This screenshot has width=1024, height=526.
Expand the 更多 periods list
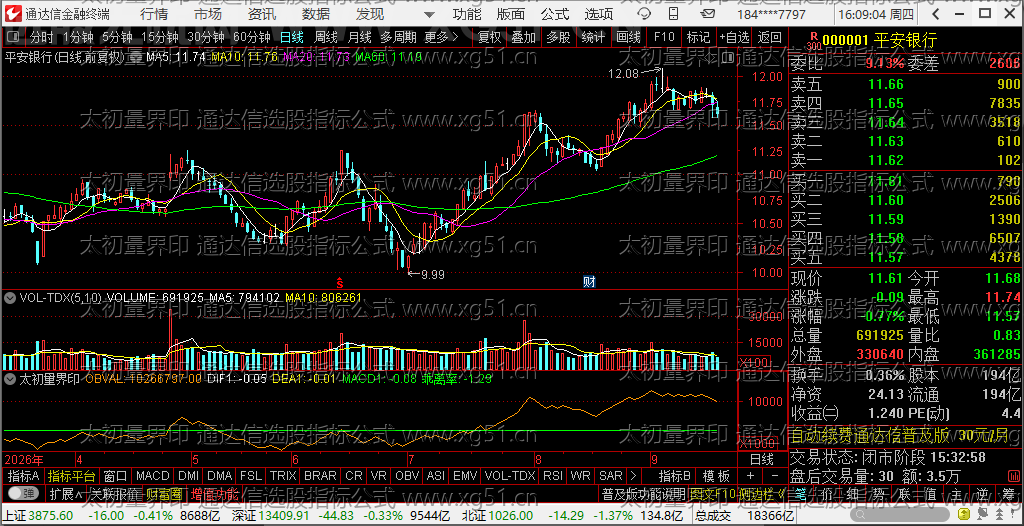[442, 38]
